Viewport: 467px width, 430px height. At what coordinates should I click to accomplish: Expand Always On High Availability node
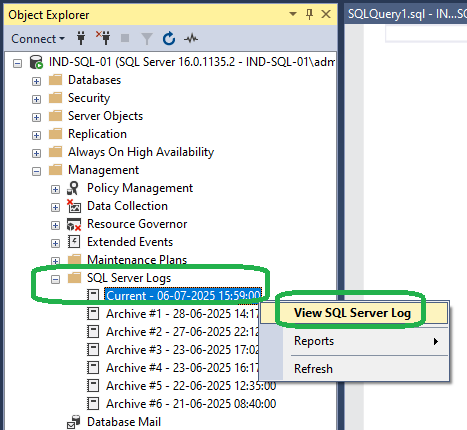(36, 153)
